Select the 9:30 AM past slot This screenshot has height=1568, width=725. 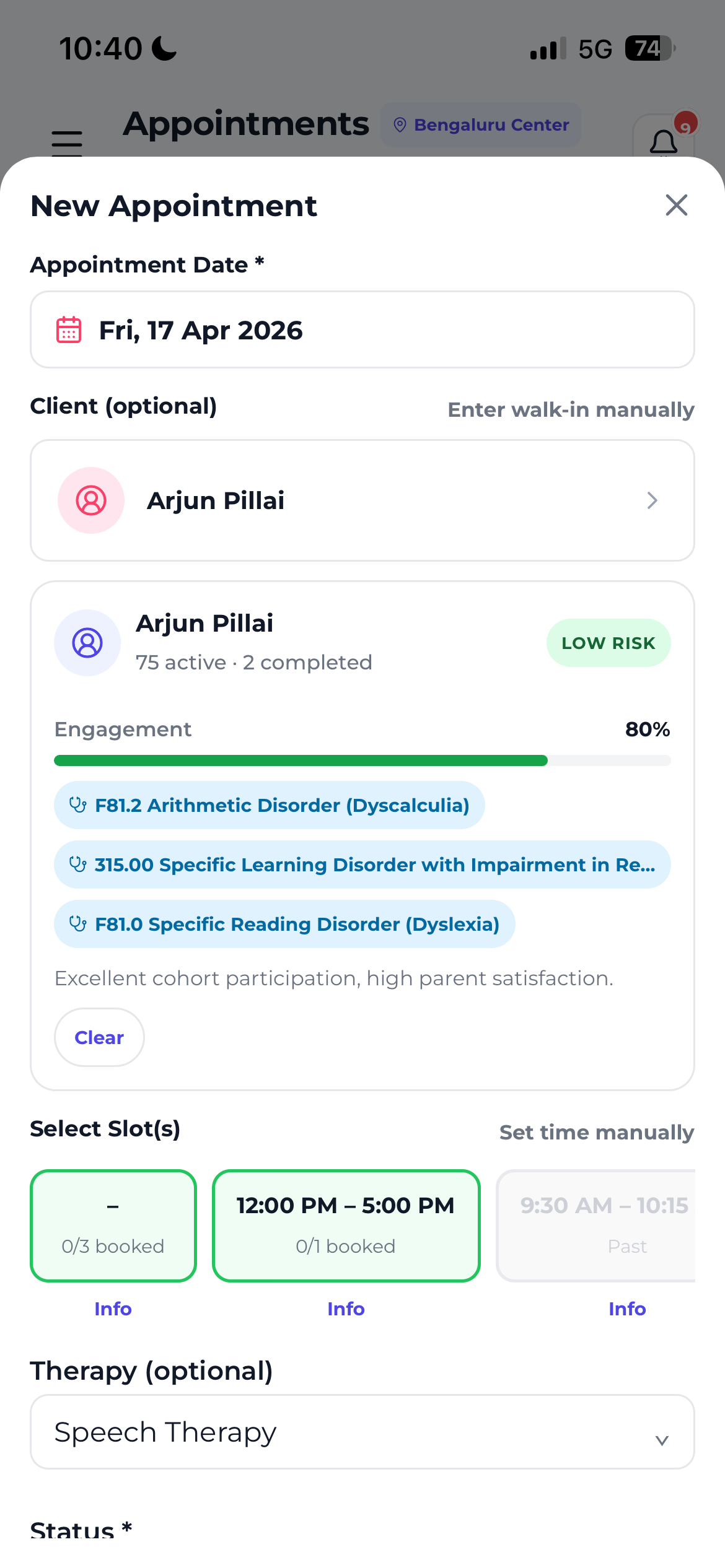coord(596,1225)
